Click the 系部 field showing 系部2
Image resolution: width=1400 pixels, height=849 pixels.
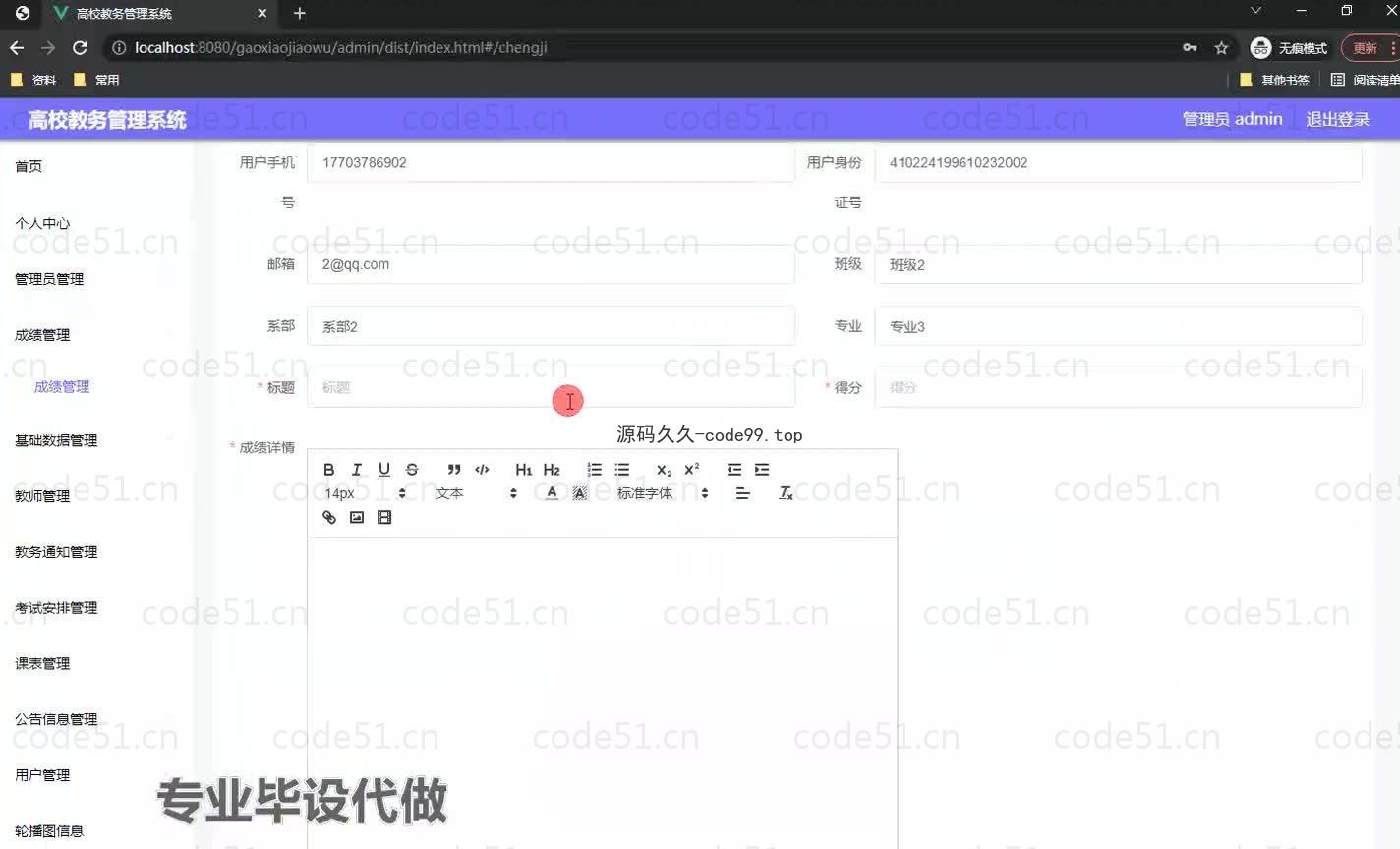coord(551,326)
